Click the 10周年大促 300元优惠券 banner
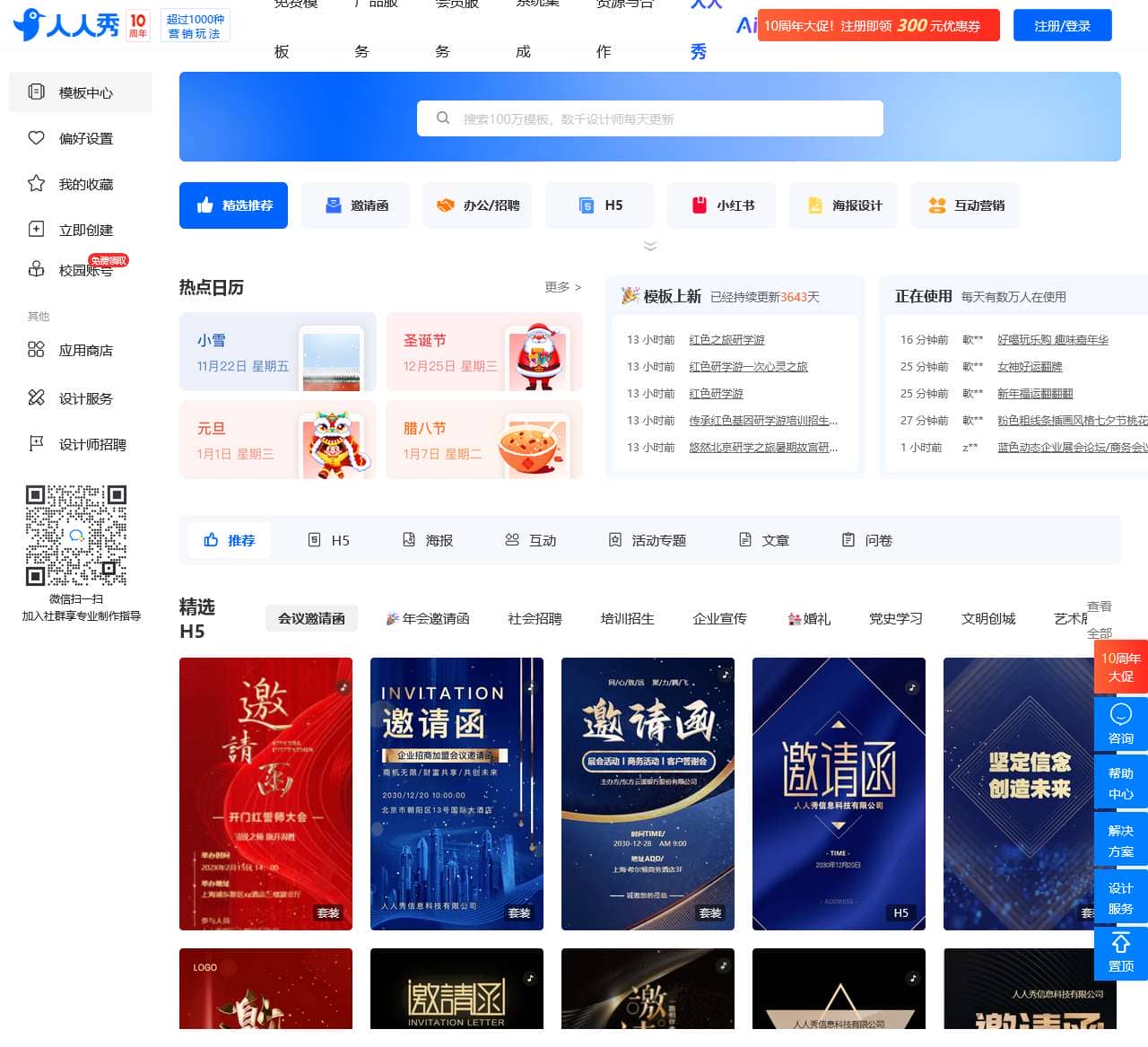This screenshot has width=1148, height=1047. coord(879,25)
